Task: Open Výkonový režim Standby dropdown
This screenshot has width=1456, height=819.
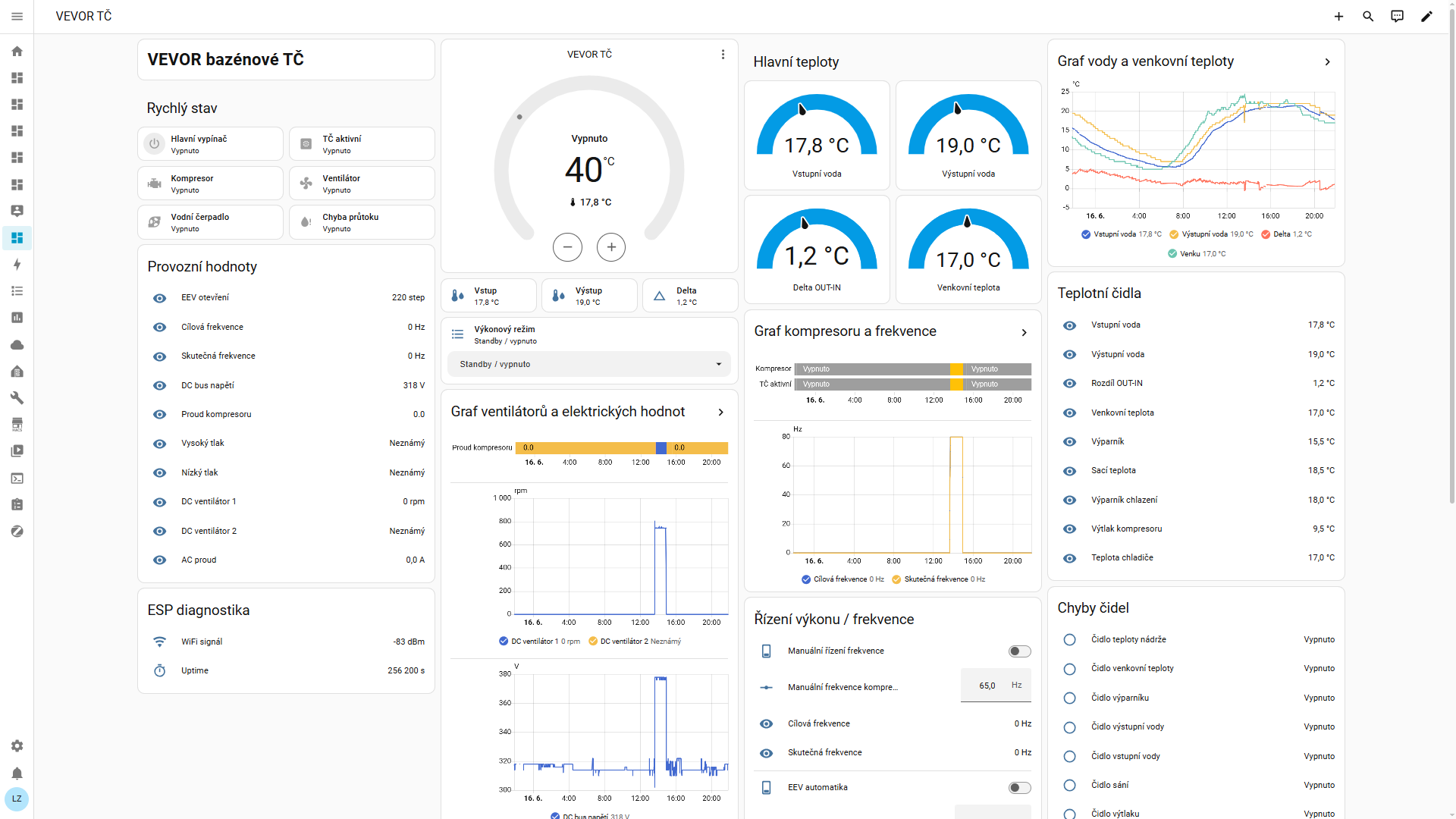Action: [589, 364]
